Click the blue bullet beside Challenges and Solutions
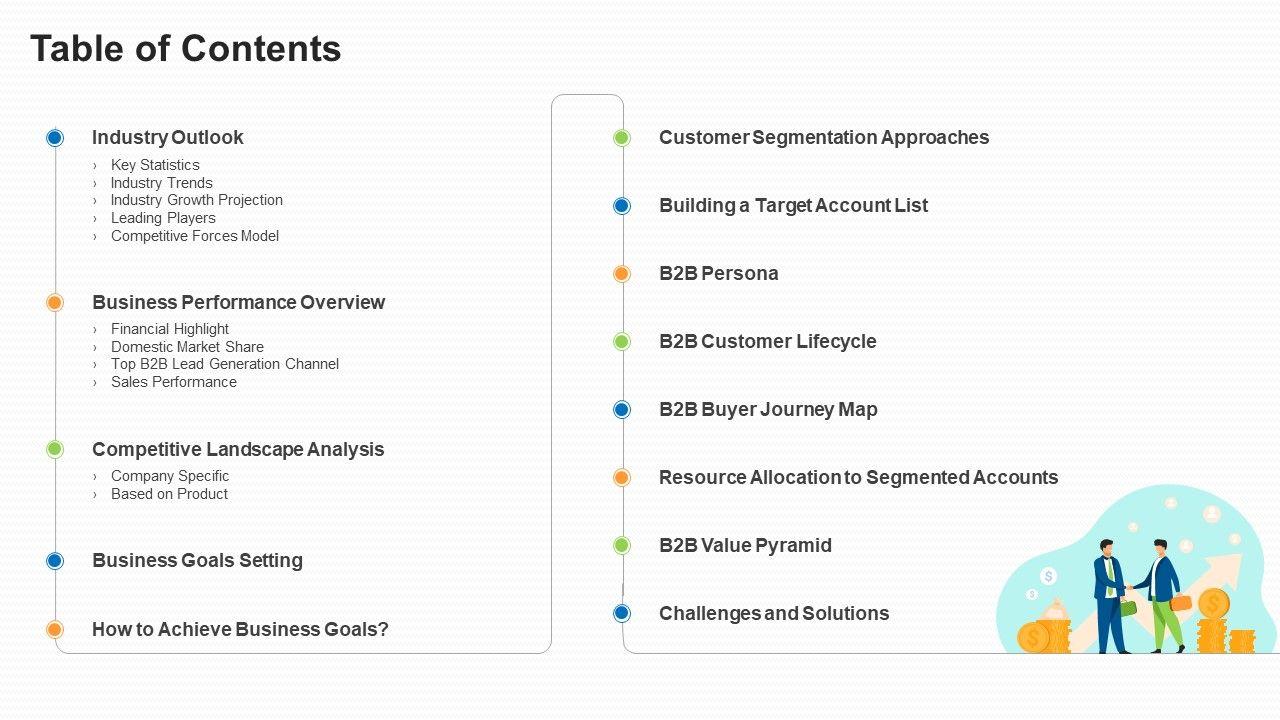This screenshot has width=1280, height=720. [622, 614]
